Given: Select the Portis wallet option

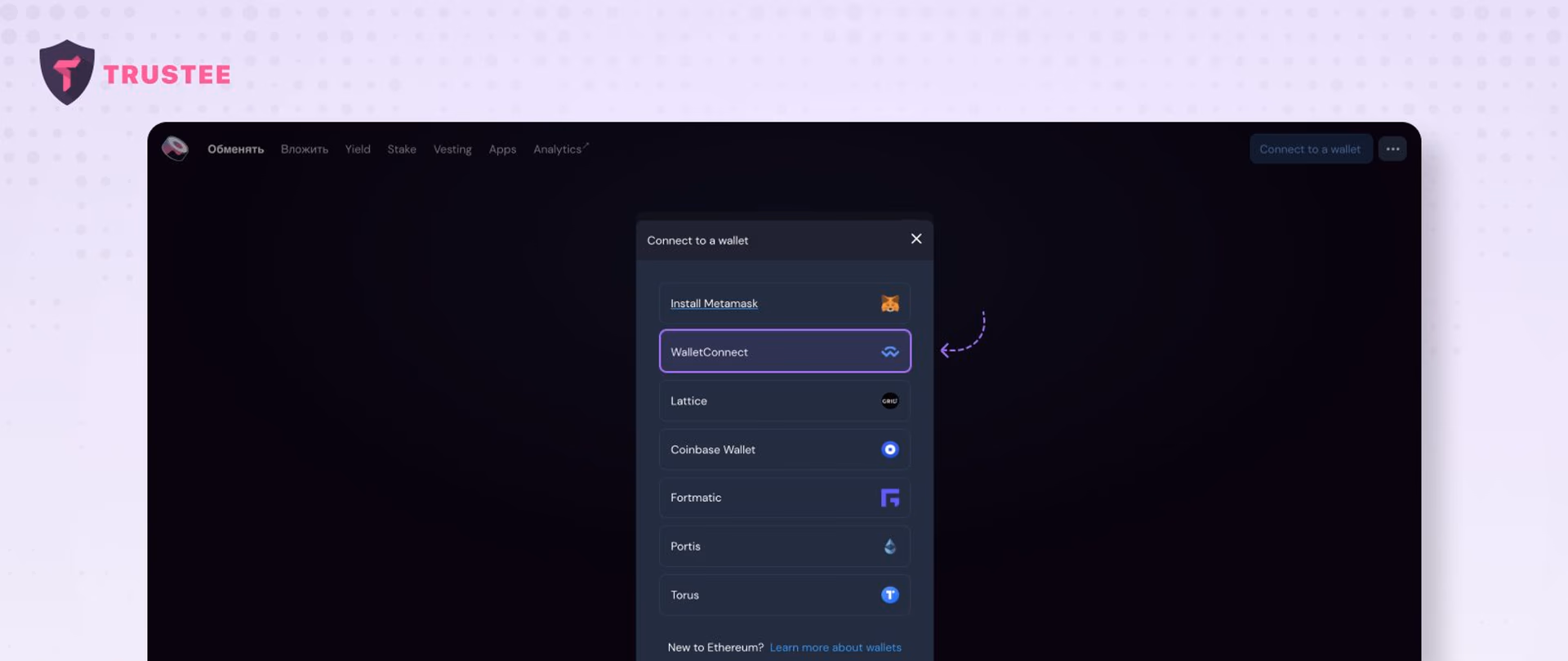Looking at the screenshot, I should (785, 547).
